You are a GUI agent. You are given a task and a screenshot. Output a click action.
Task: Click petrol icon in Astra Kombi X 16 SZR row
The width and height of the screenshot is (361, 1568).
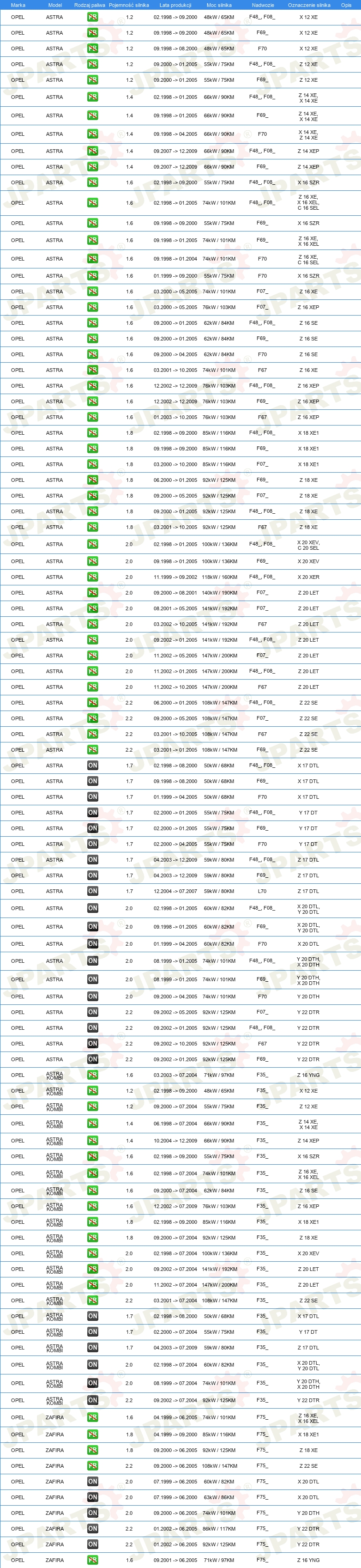pyautogui.click(x=92, y=1156)
